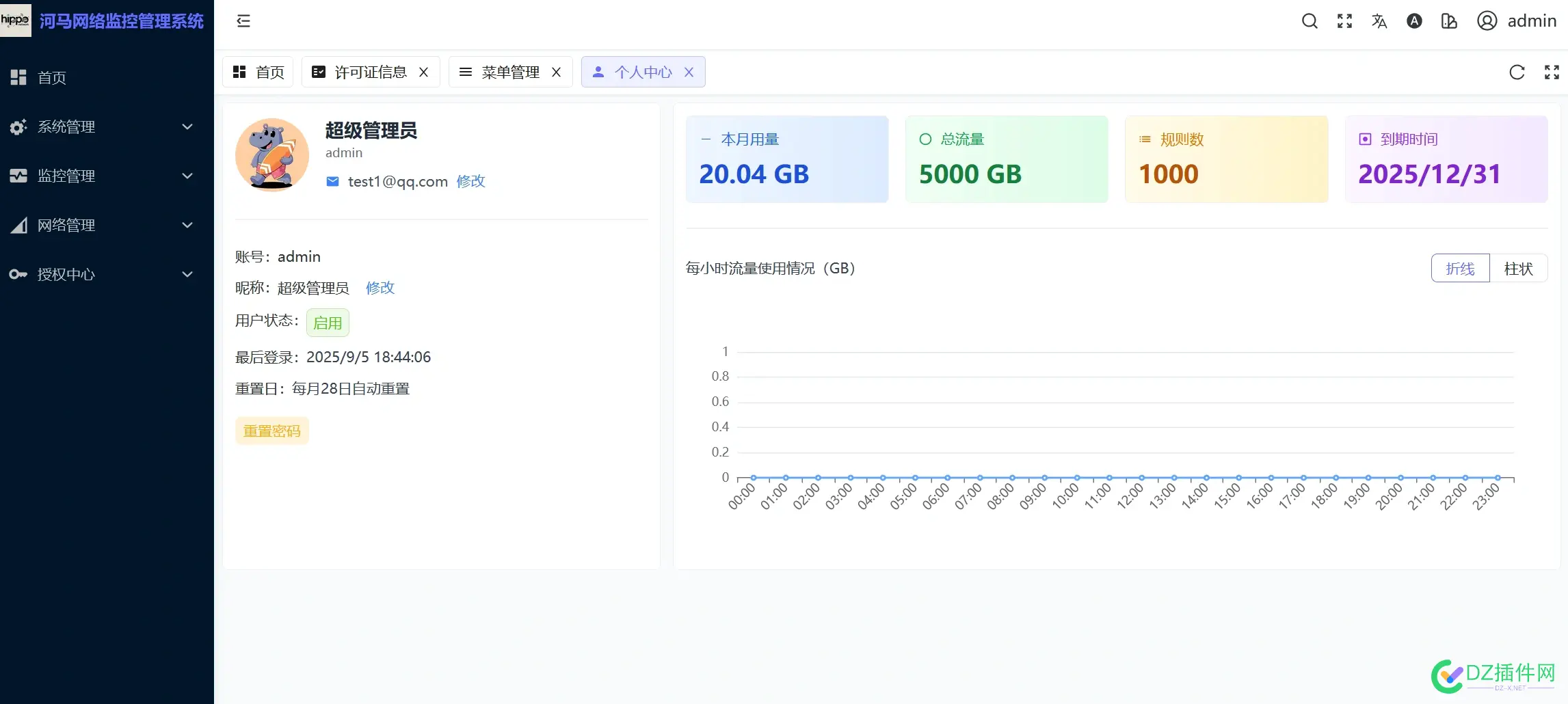This screenshot has height=704, width=1568.
Task: Open the theme palette icon in header
Action: (x=1448, y=21)
